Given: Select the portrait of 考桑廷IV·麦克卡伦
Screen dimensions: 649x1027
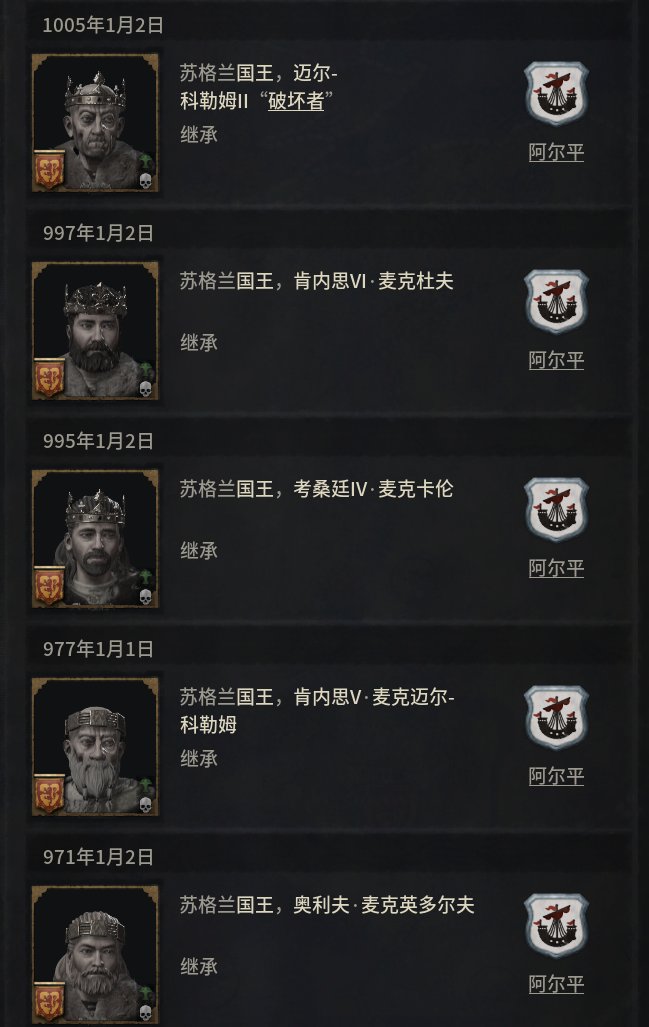Looking at the screenshot, I should (95, 539).
